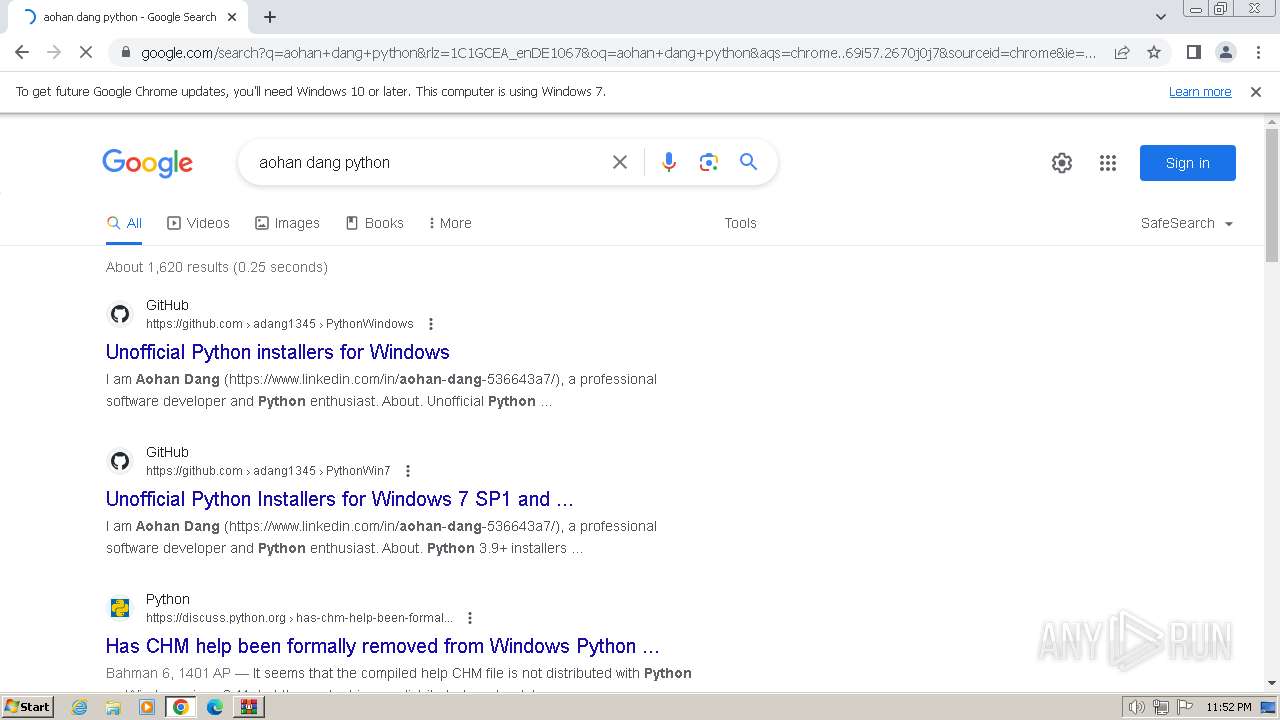Open File Explorer from taskbar
1280x720 pixels.
click(113, 707)
